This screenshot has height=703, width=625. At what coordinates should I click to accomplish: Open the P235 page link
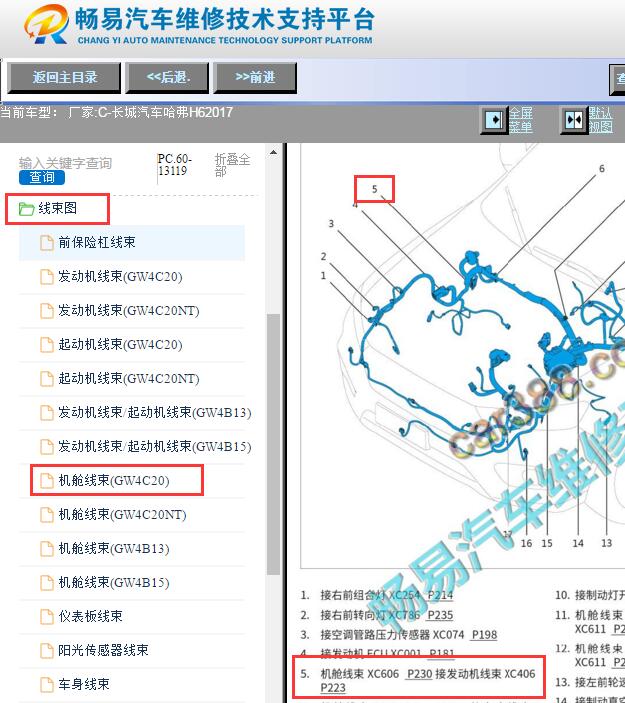440,615
